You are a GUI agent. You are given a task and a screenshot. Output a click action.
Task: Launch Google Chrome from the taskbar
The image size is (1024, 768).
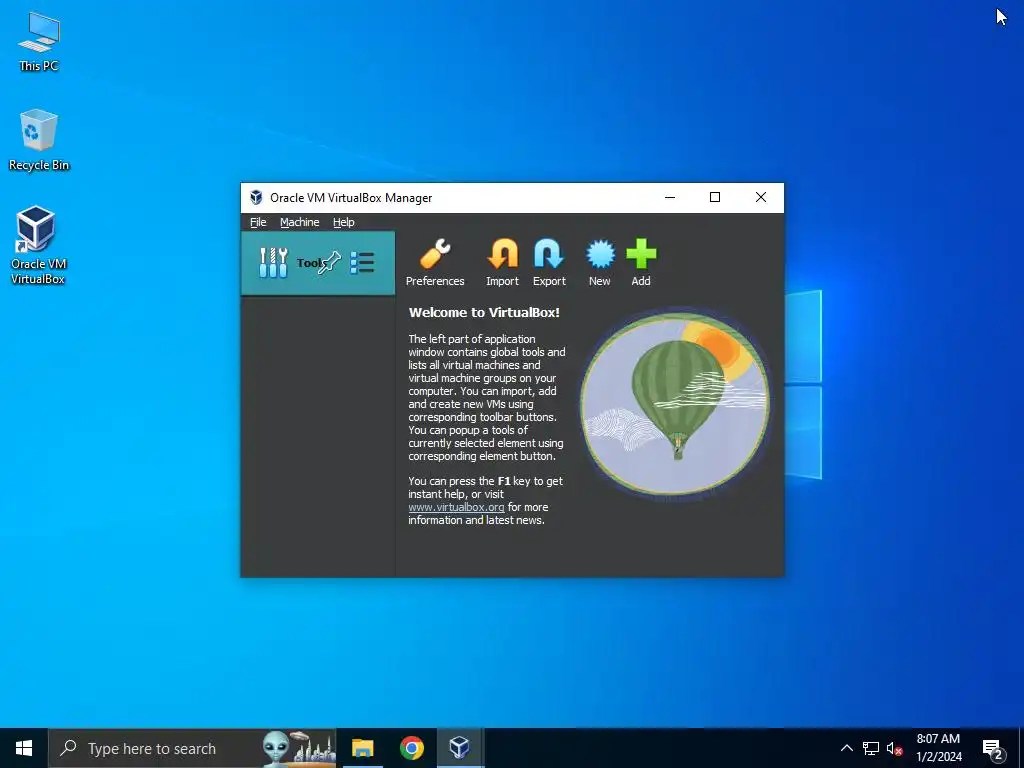click(411, 748)
